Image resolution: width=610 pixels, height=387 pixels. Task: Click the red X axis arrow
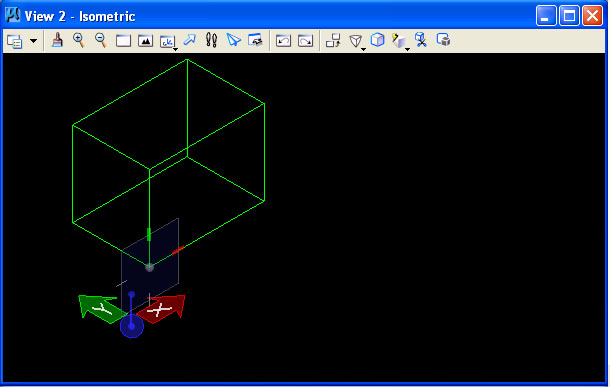coord(162,309)
